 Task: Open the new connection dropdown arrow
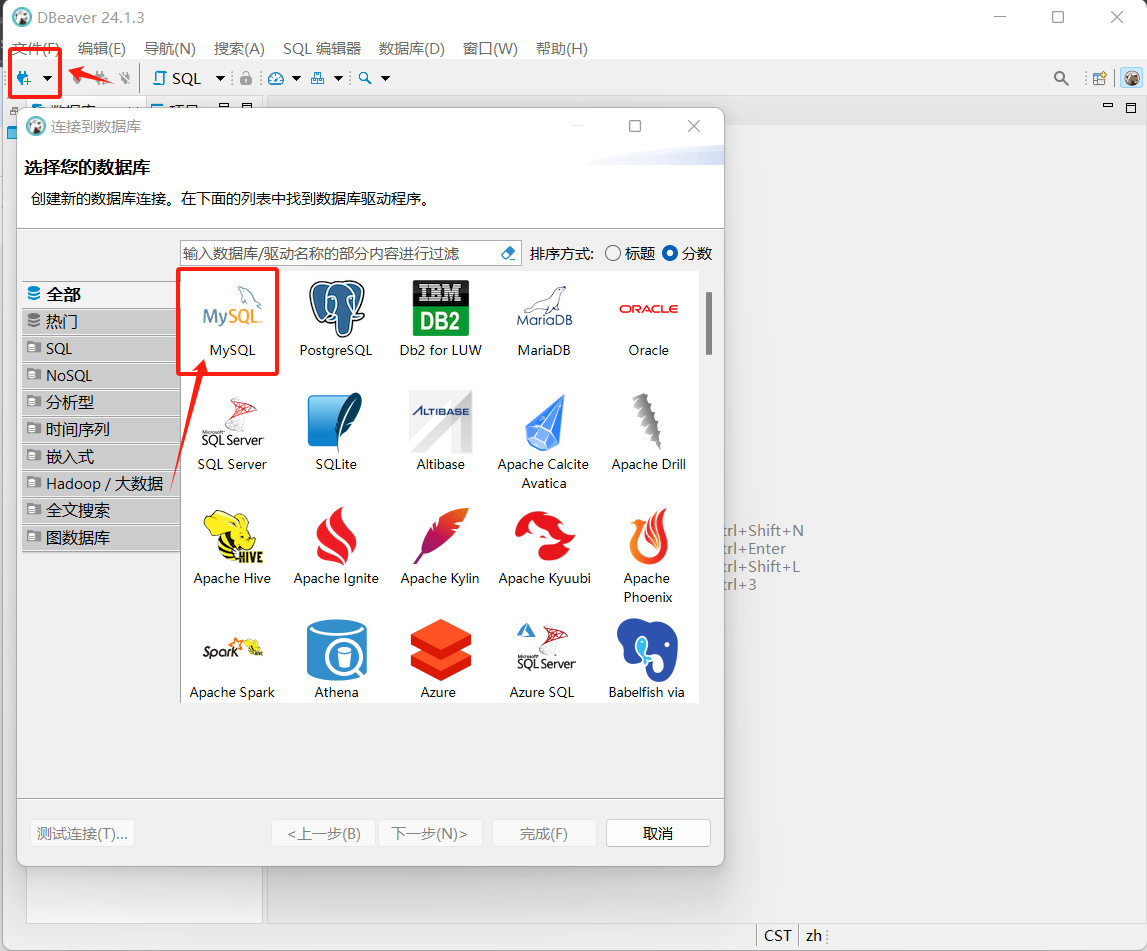click(x=47, y=78)
